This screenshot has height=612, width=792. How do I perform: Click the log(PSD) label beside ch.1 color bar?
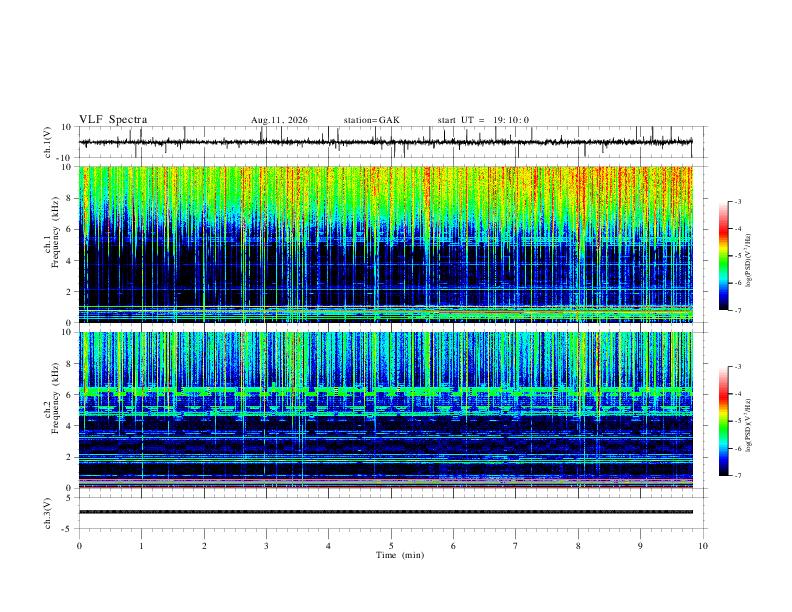749,260
